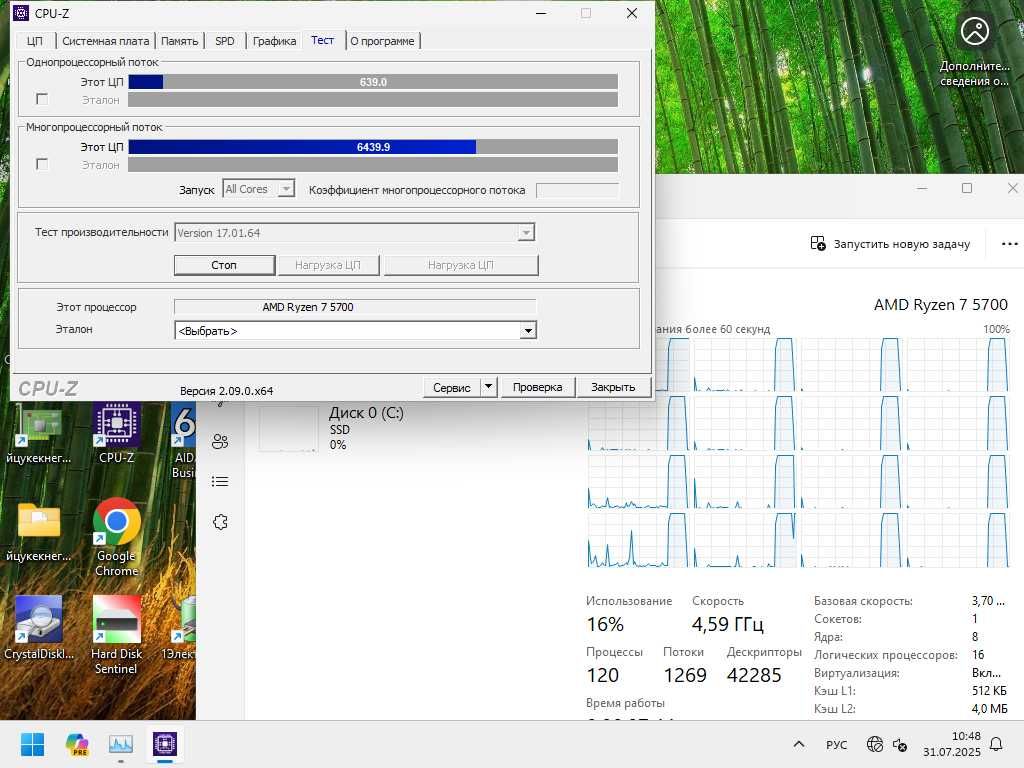Show hidden tray icons

(x=799, y=744)
